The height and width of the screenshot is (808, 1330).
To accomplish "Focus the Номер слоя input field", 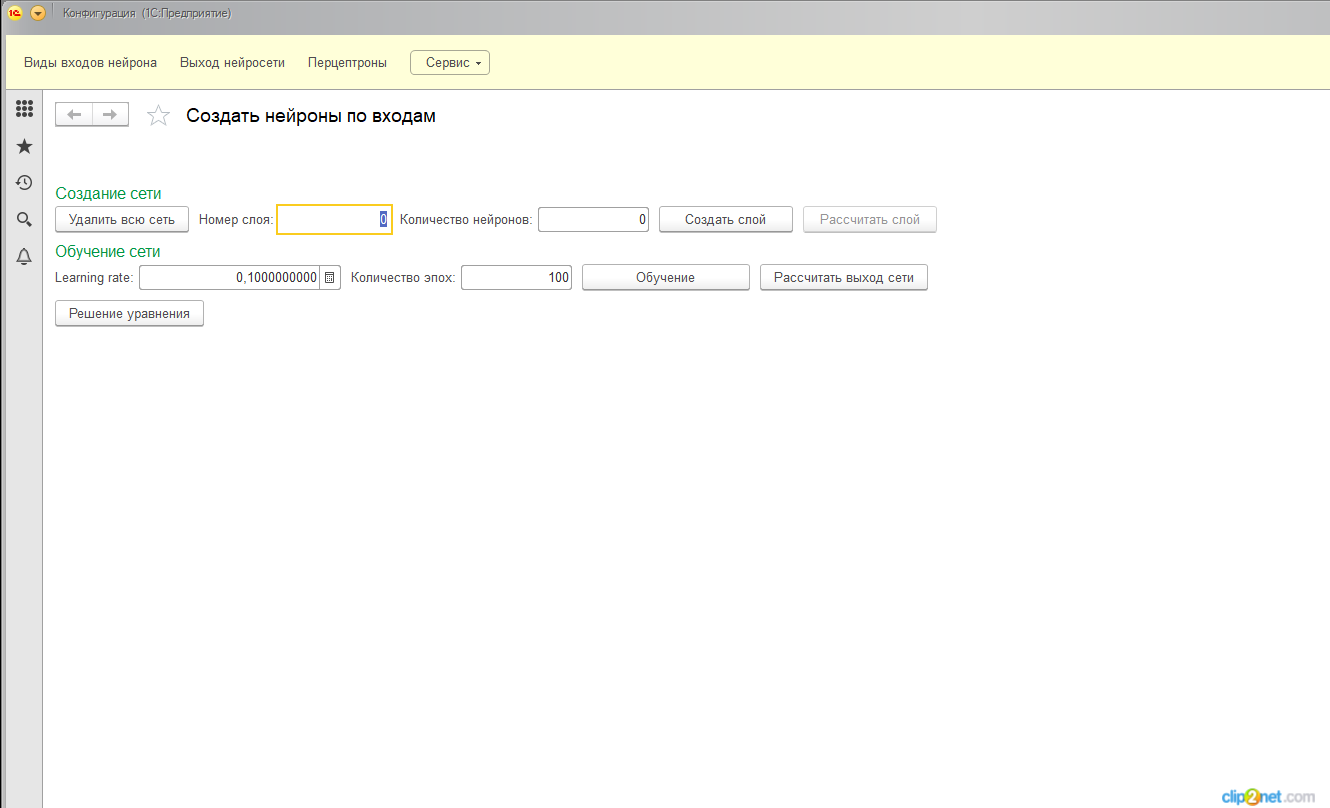I will coord(334,219).
